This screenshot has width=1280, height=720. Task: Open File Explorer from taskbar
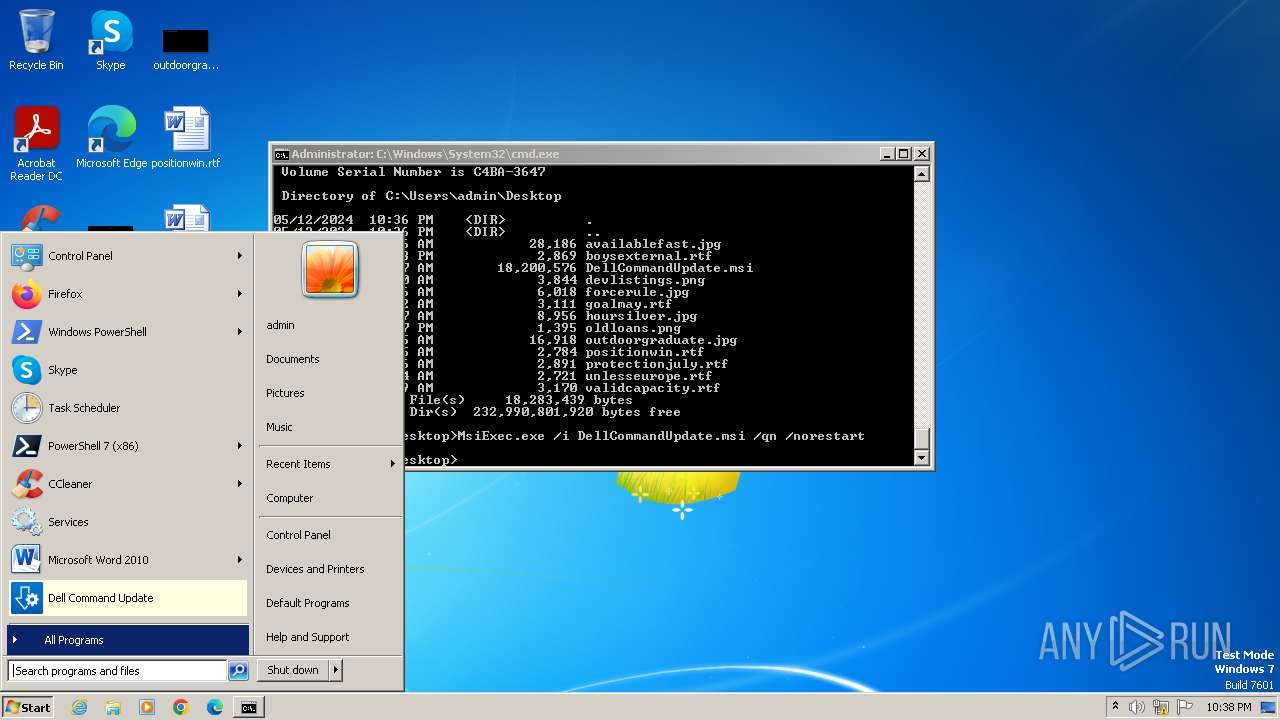(113, 707)
